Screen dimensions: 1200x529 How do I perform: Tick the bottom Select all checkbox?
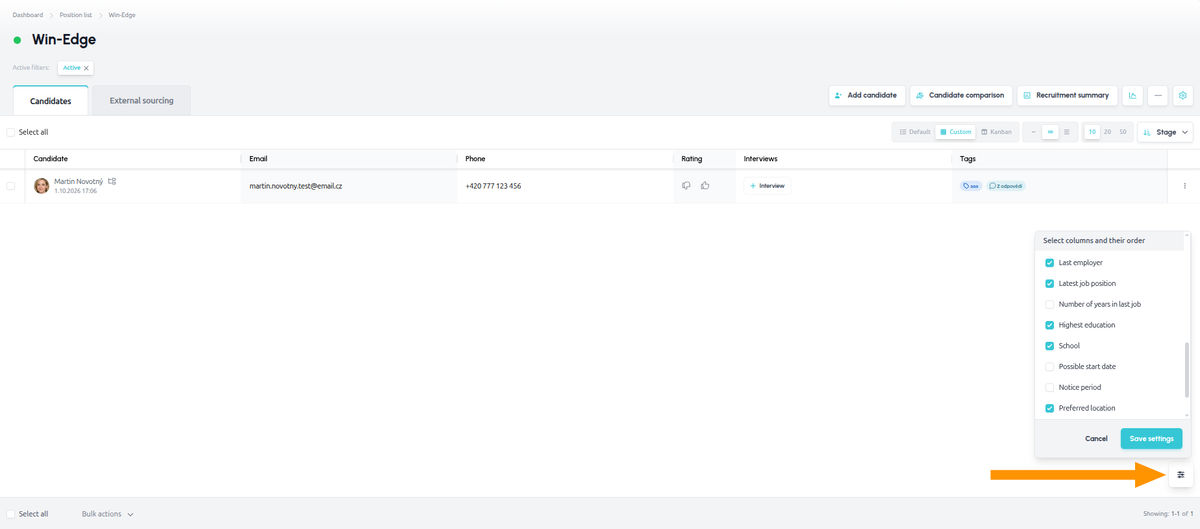click(11, 514)
